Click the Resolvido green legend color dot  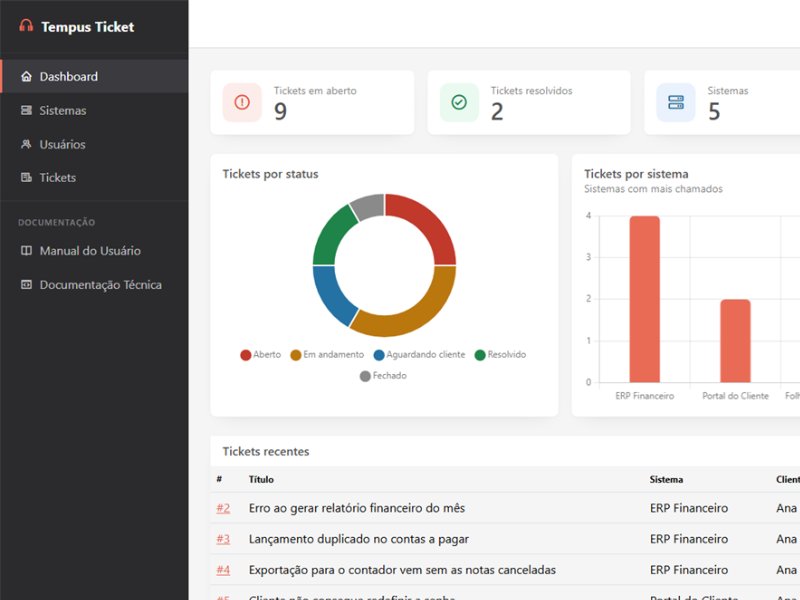(x=480, y=355)
